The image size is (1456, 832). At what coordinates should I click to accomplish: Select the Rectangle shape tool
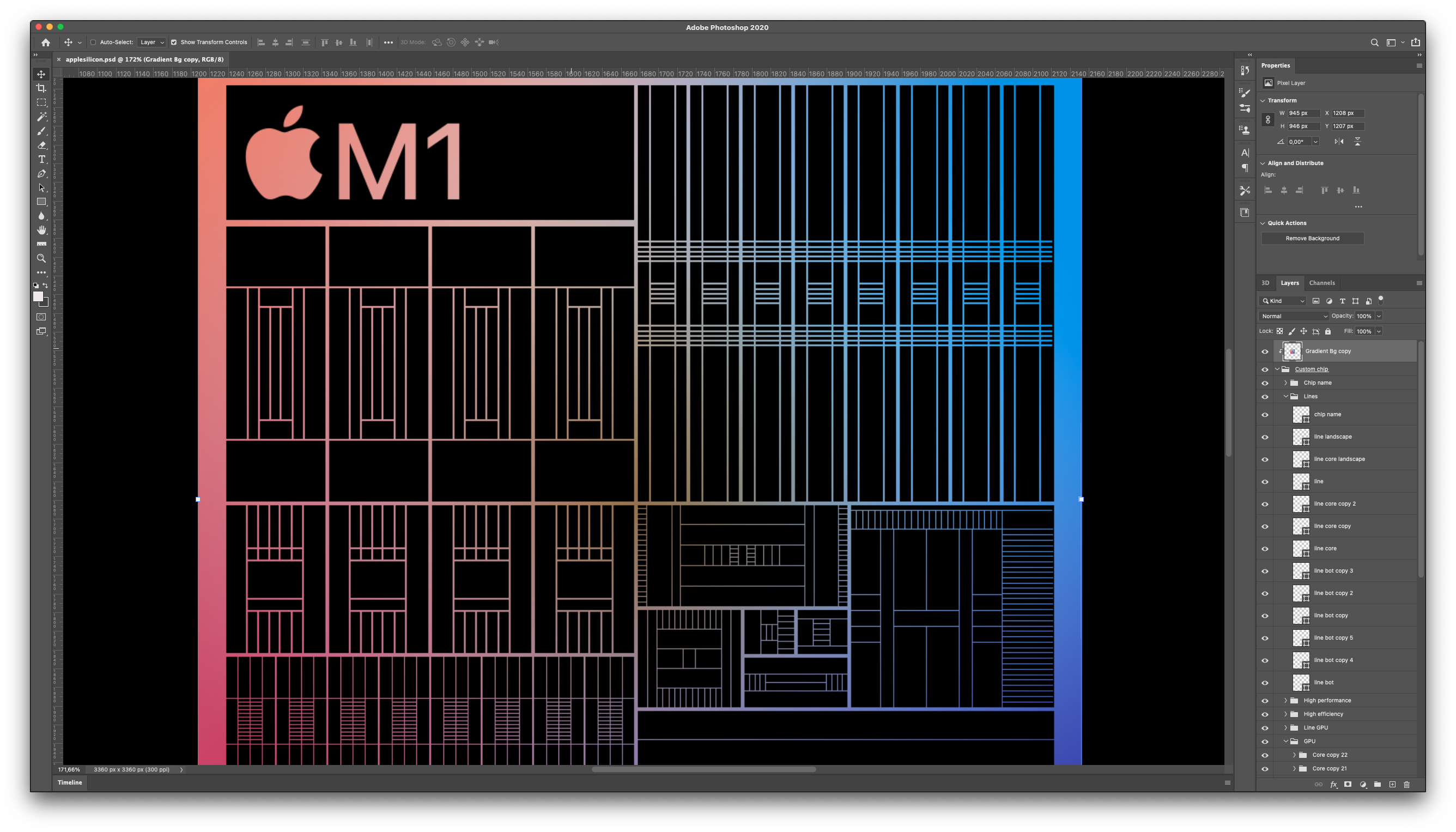(42, 202)
